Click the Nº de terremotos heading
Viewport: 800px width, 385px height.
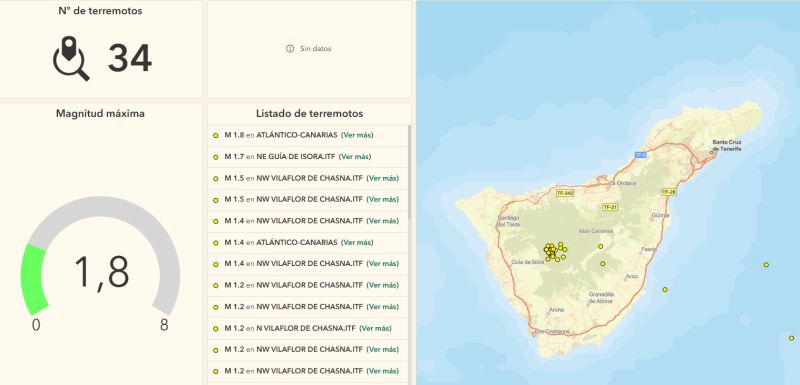pyautogui.click(x=100, y=10)
